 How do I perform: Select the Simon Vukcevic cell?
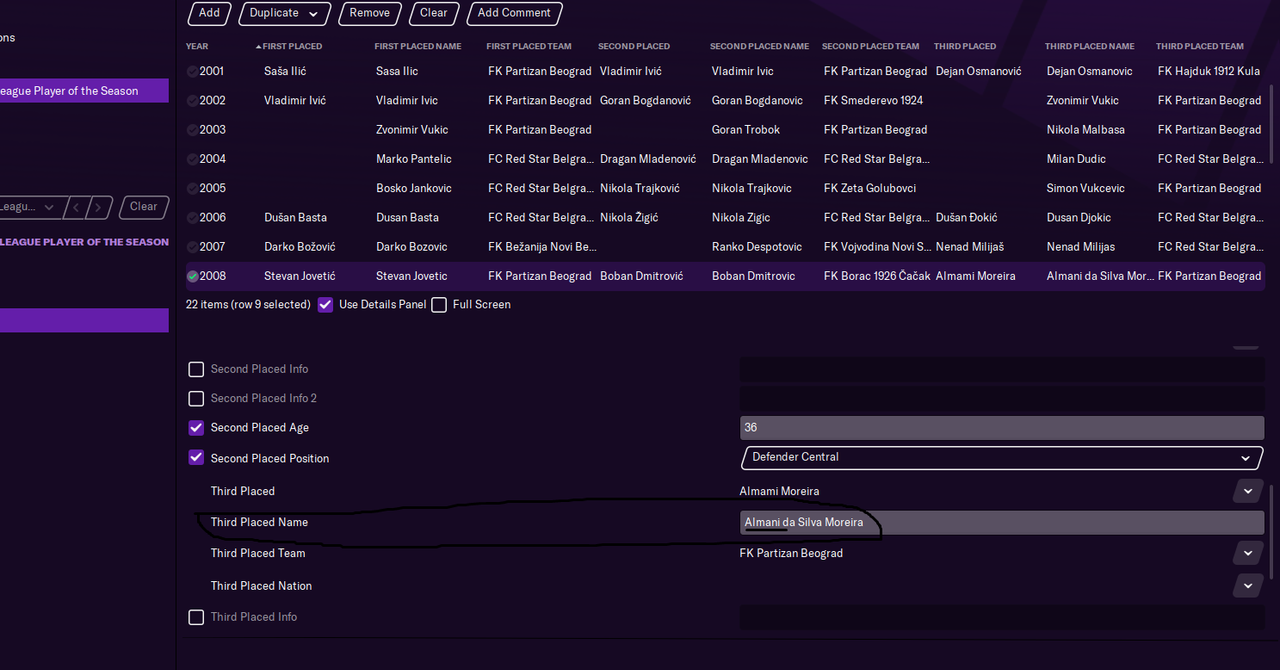[1085, 188]
